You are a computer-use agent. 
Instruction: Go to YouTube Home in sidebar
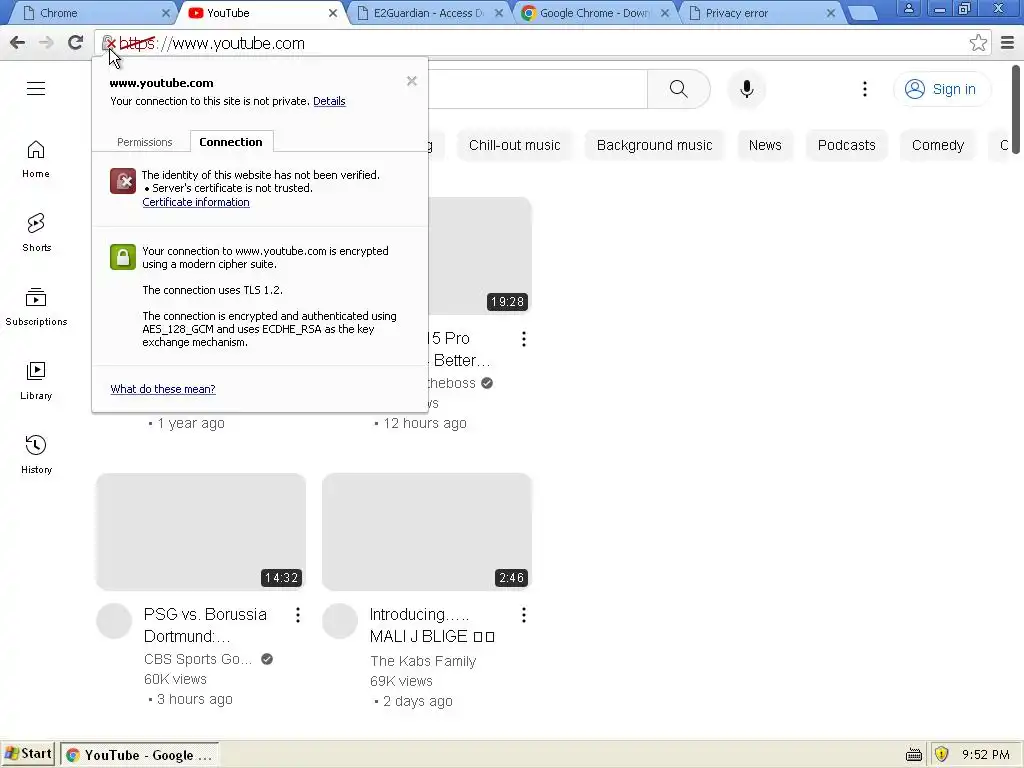coord(36,159)
